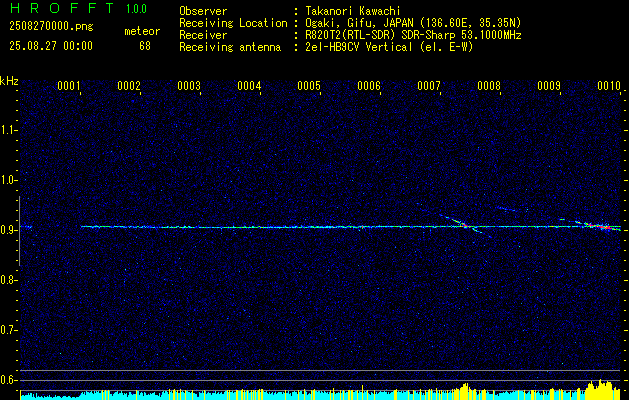Viewport: 629px width, 400px height.
Task: Click time marker 0002
Action: 129,86
